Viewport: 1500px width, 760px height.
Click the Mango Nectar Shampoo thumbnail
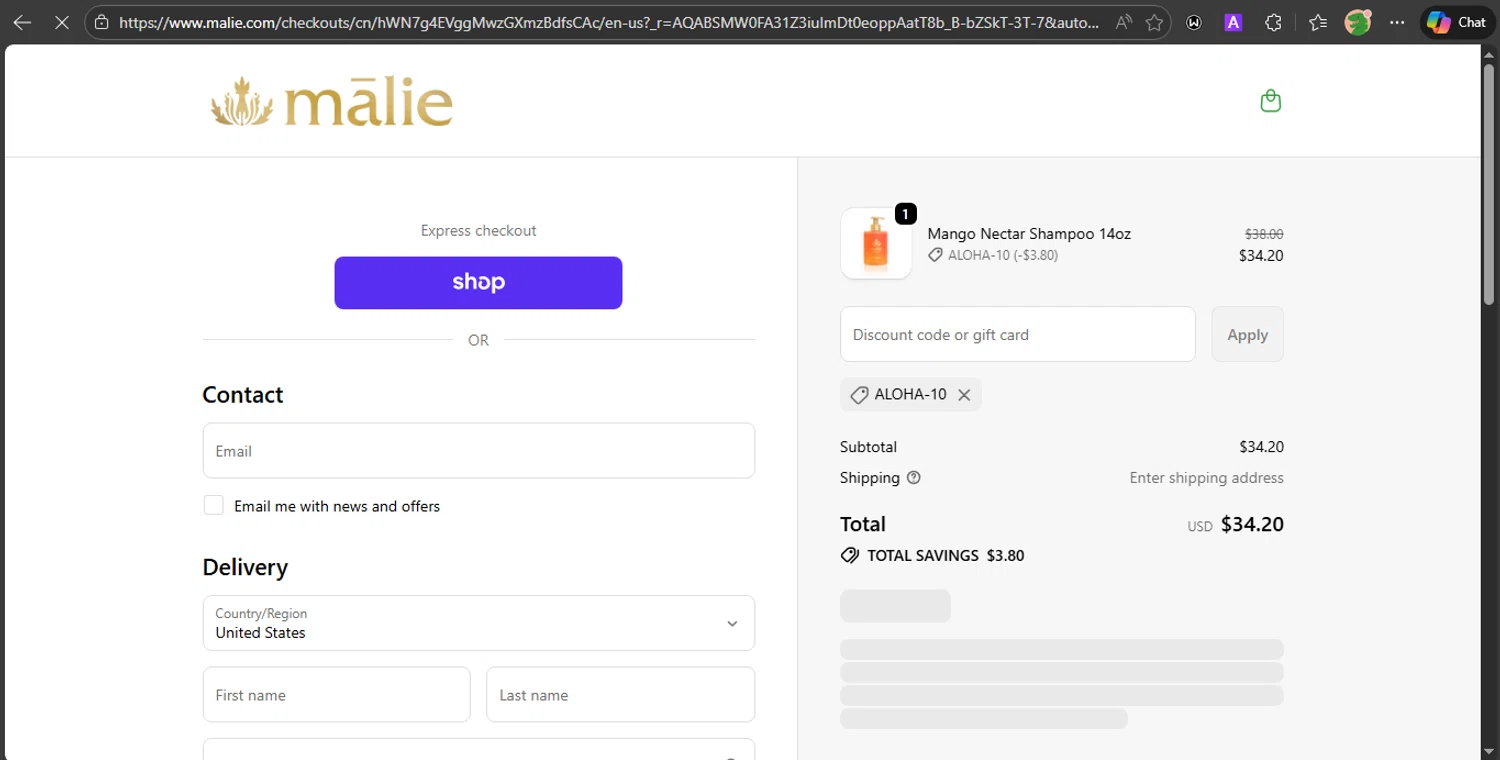[876, 243]
